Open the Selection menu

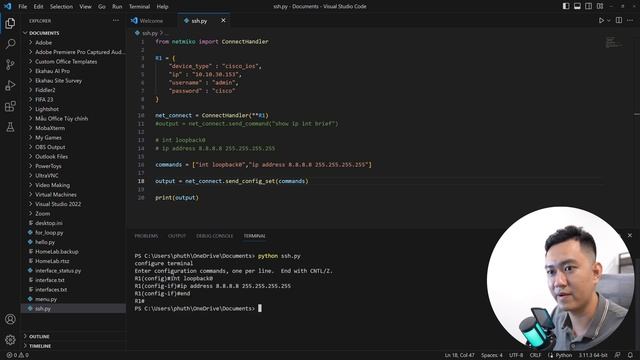61,7
